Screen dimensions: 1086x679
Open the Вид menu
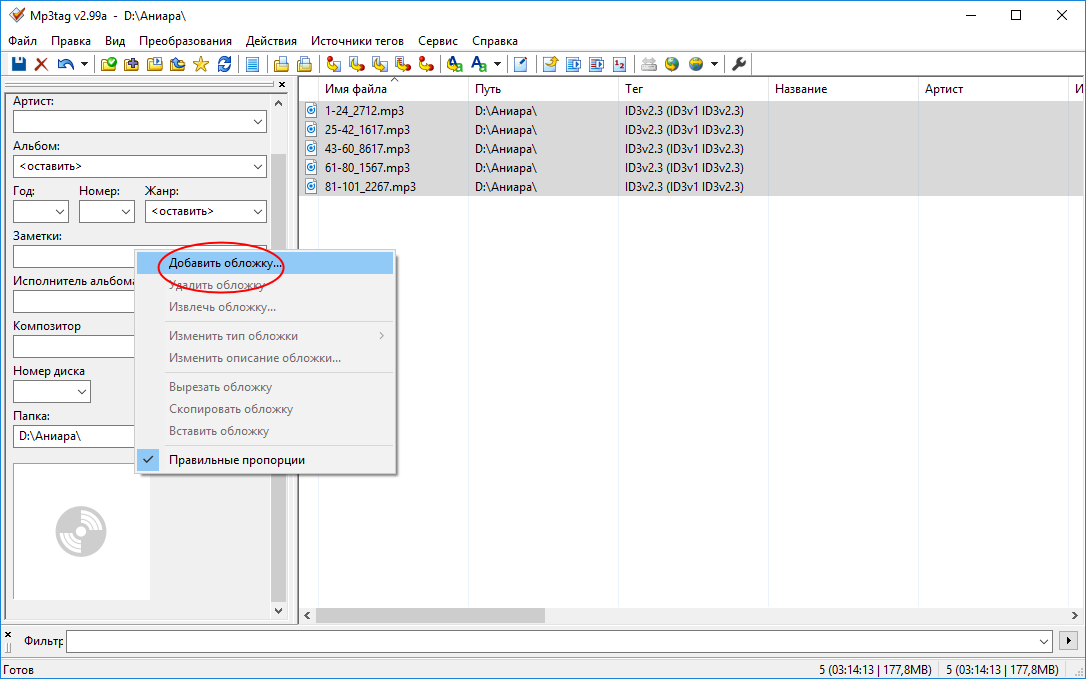pyautogui.click(x=115, y=41)
